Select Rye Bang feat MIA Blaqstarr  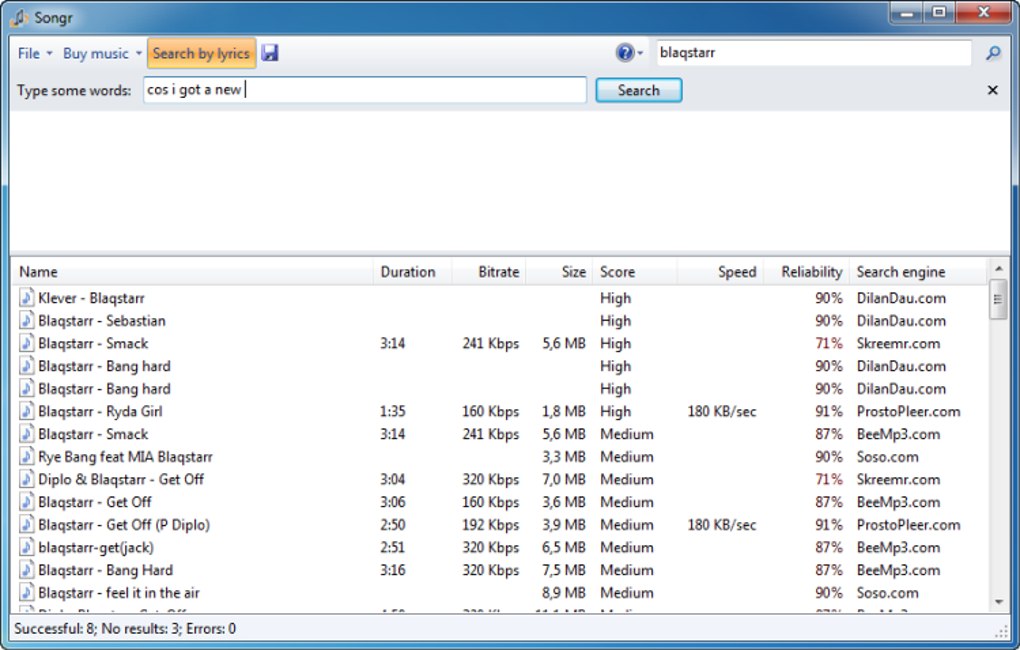[x=500, y=457]
